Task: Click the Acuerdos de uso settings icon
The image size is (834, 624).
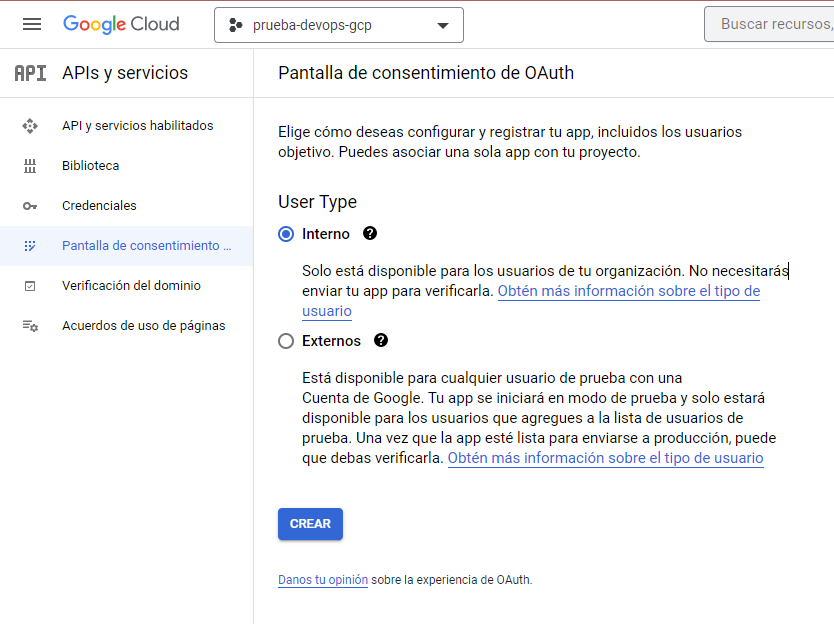Action: coord(30,326)
